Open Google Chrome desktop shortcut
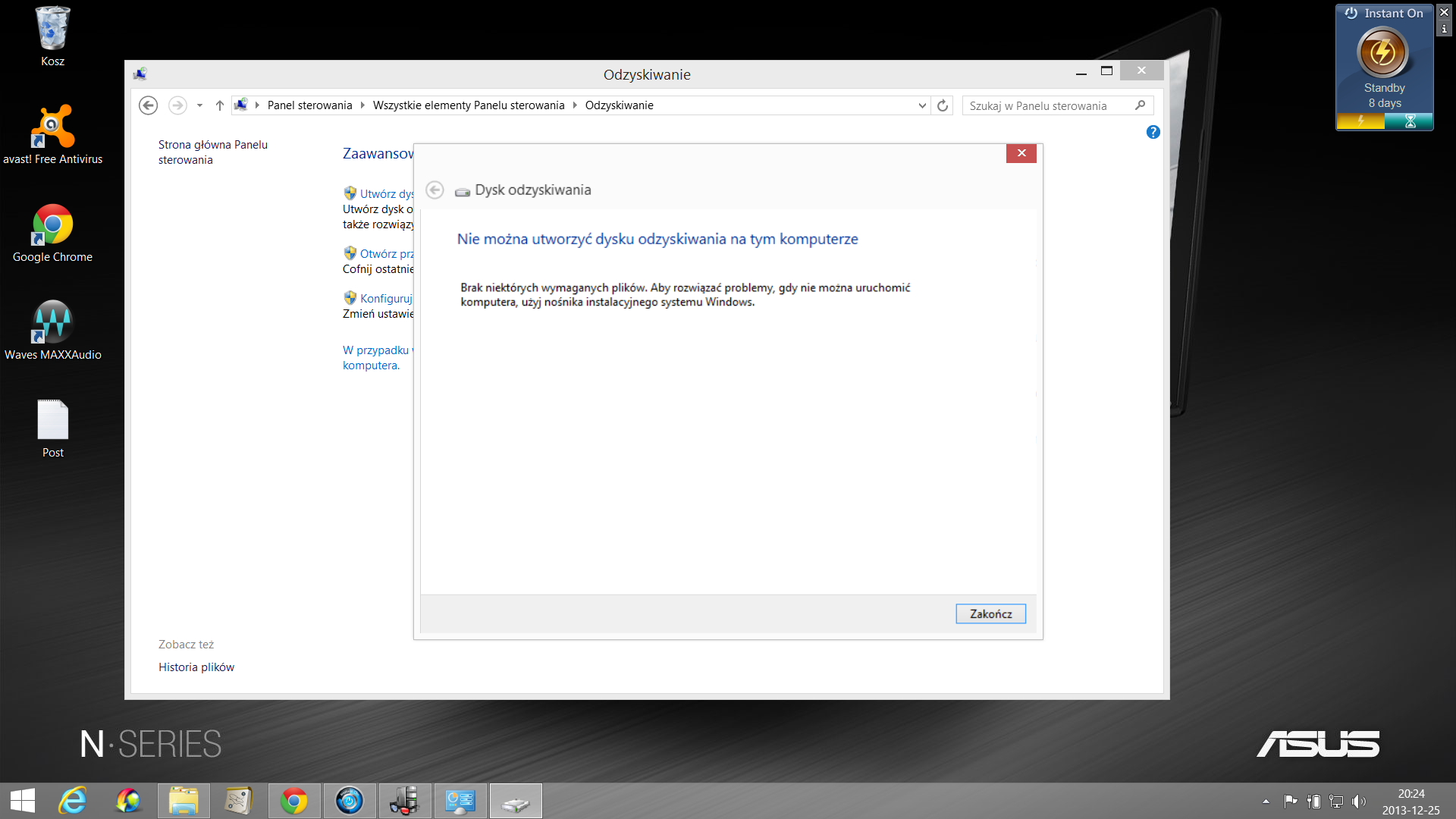Image resolution: width=1456 pixels, height=819 pixels. 52,233
